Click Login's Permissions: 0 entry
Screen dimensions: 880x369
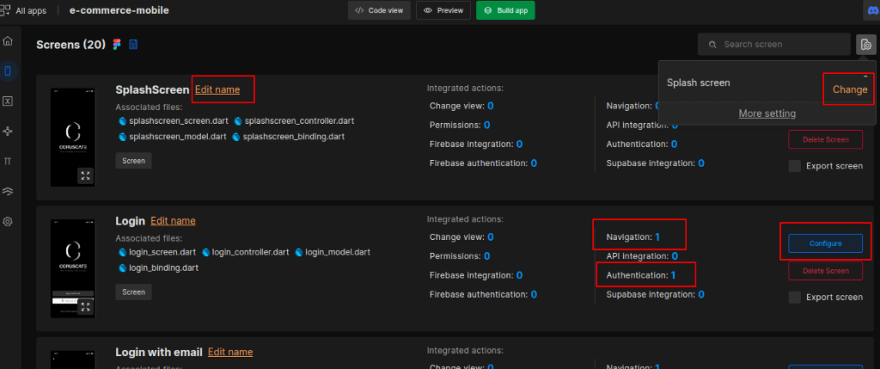pyautogui.click(x=460, y=256)
